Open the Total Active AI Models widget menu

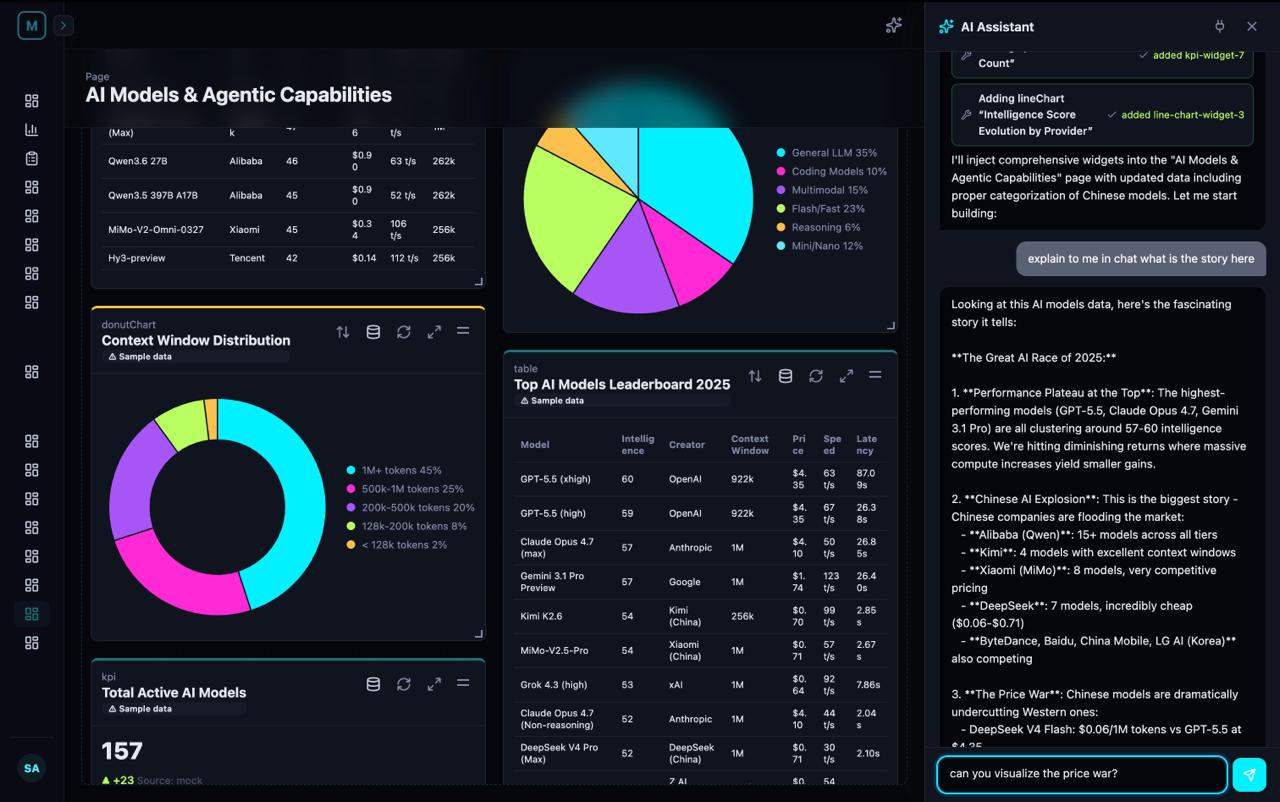click(x=463, y=683)
